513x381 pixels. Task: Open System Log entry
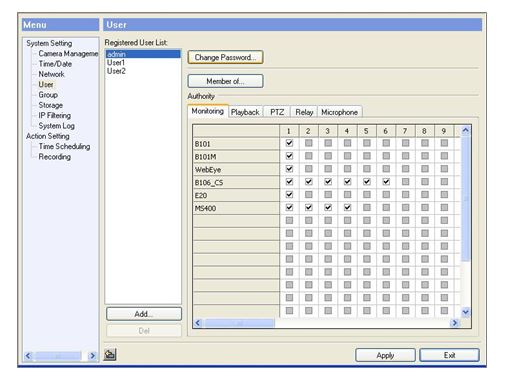tap(56, 126)
